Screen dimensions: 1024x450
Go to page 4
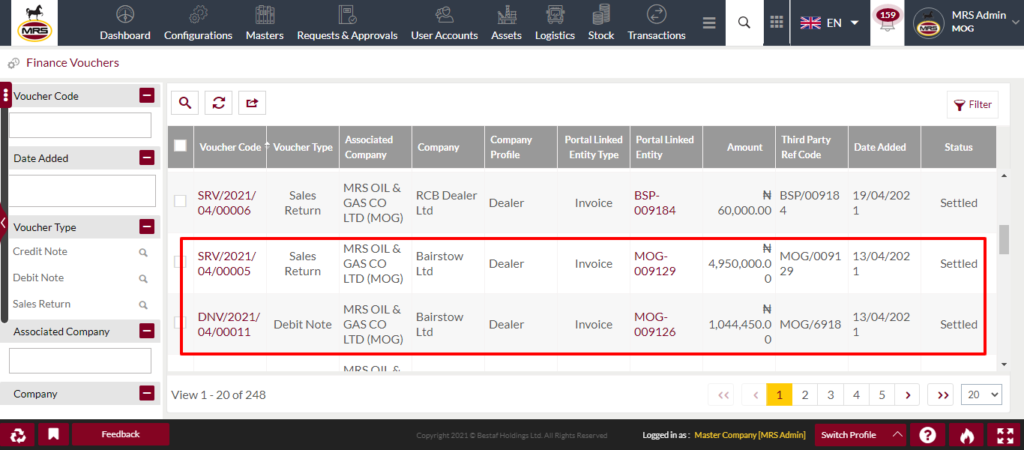(856, 394)
